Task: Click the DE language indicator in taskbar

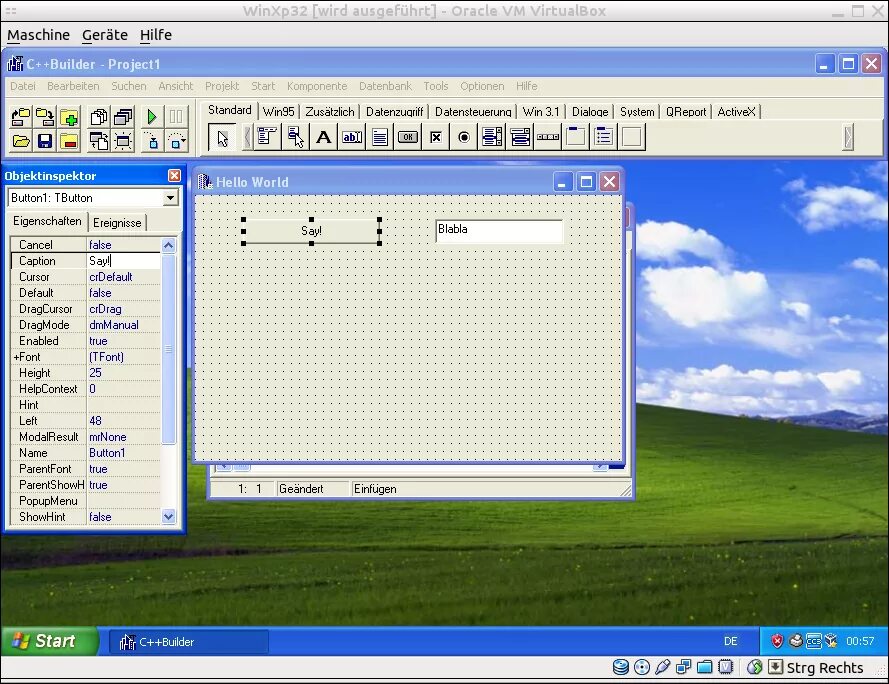Action: (x=730, y=641)
